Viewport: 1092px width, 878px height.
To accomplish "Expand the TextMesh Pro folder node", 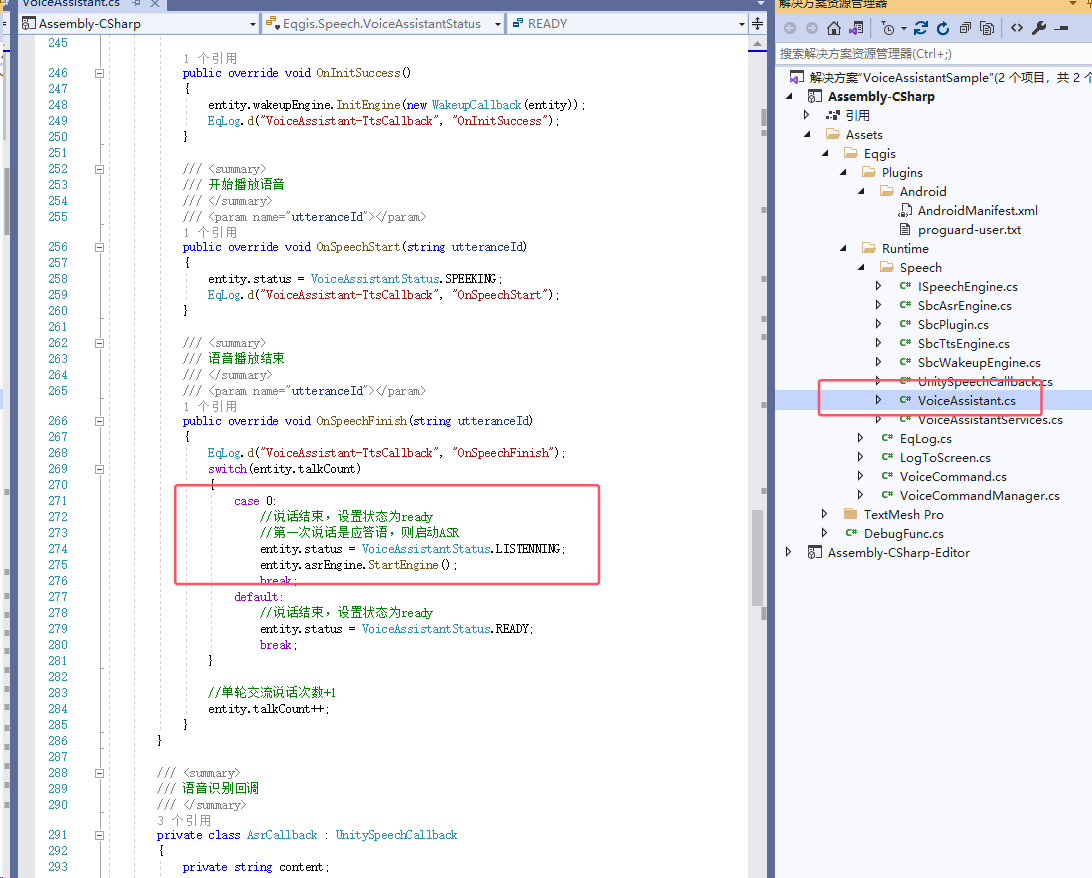I will (822, 514).
